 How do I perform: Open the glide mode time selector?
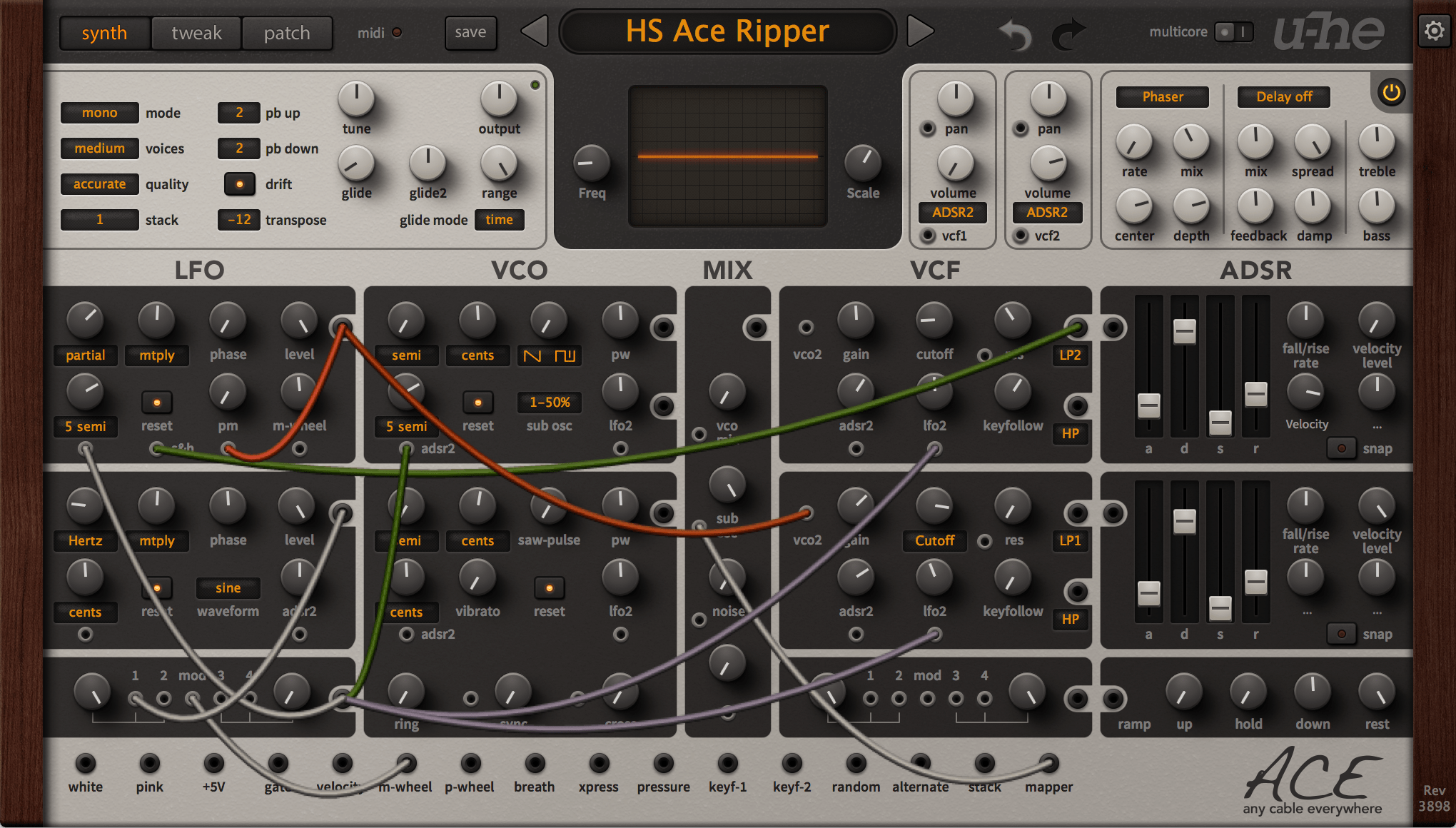click(x=499, y=220)
